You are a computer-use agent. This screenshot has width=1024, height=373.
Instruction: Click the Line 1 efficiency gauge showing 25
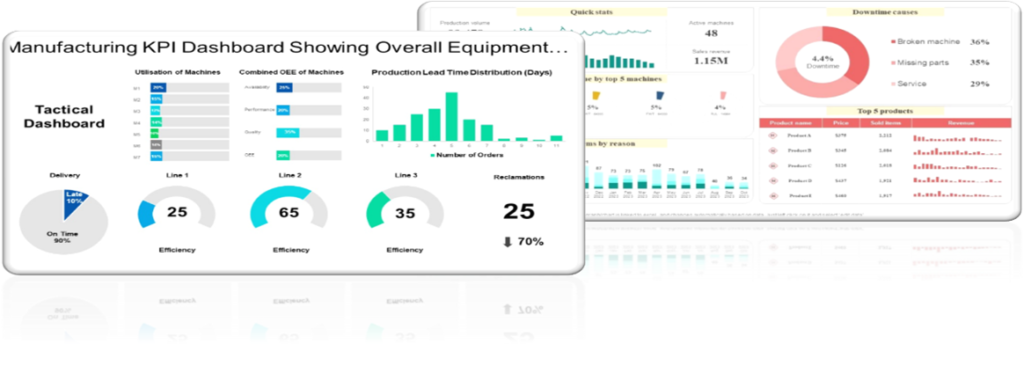click(176, 208)
